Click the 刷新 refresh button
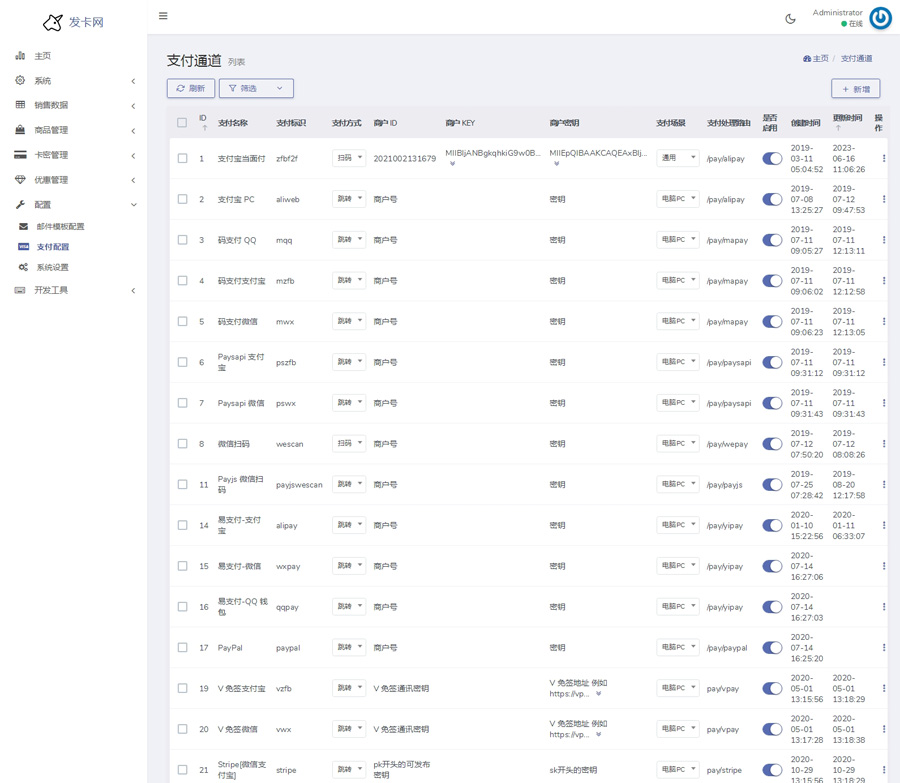 pos(190,88)
